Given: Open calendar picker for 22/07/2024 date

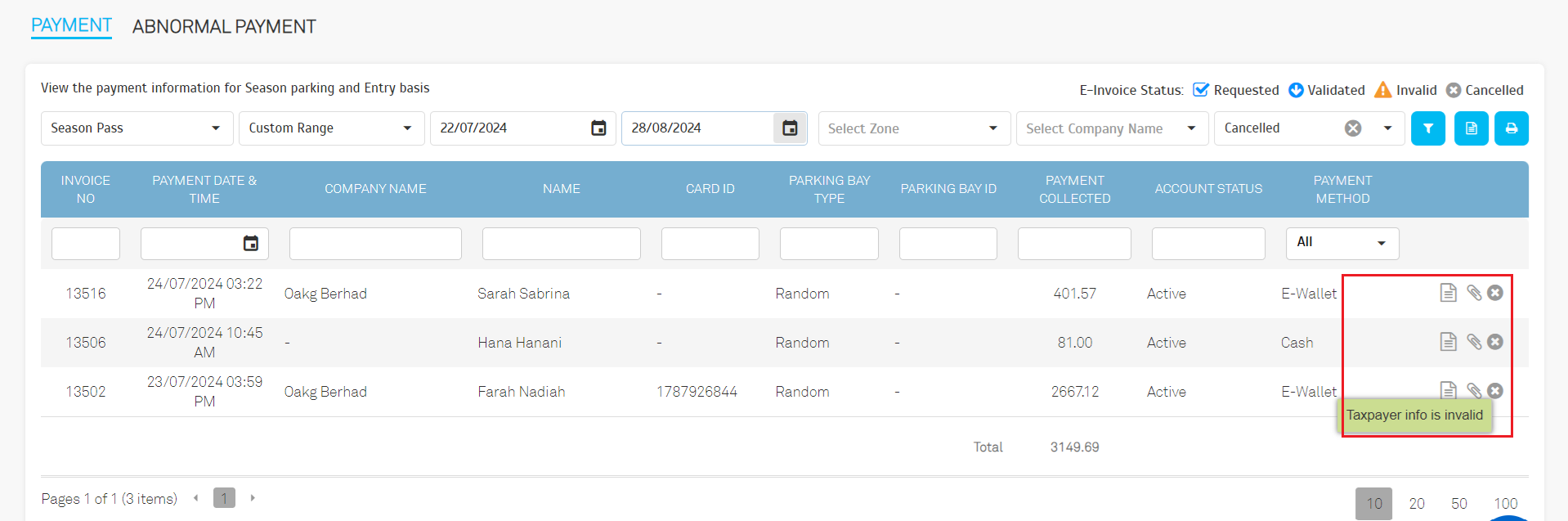Looking at the screenshot, I should [x=598, y=128].
